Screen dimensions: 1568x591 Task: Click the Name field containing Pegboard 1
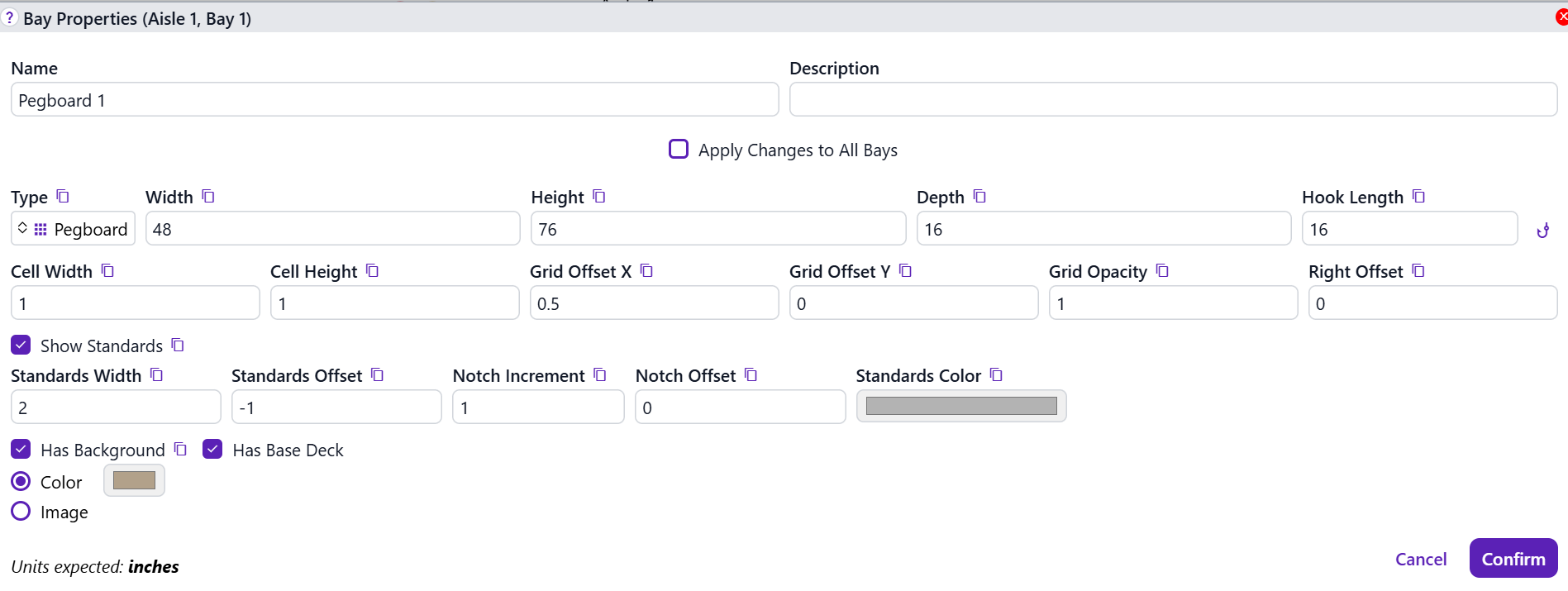(394, 100)
